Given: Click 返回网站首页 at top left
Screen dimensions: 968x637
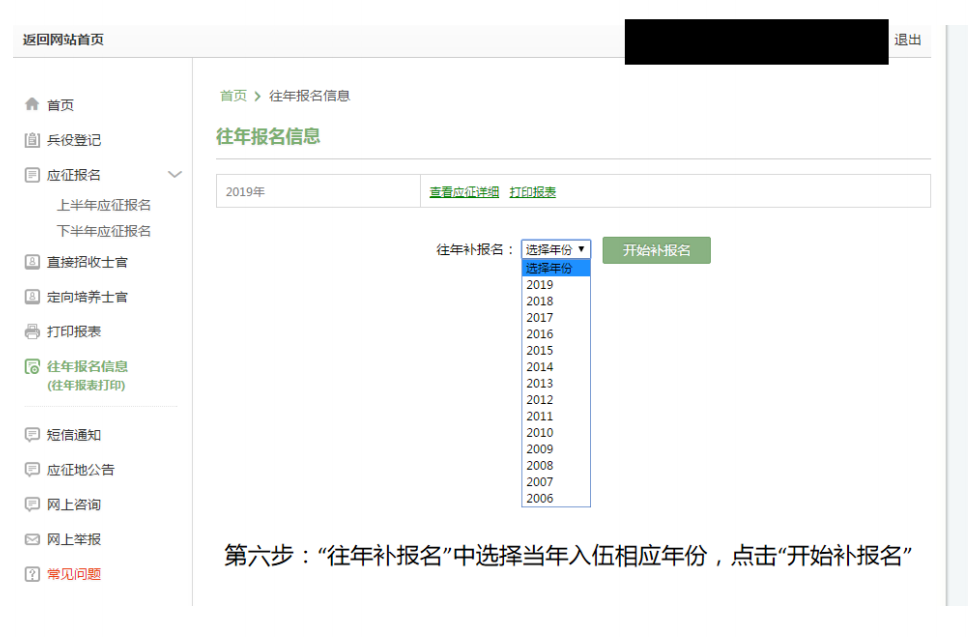Looking at the screenshot, I should click(x=64, y=40).
